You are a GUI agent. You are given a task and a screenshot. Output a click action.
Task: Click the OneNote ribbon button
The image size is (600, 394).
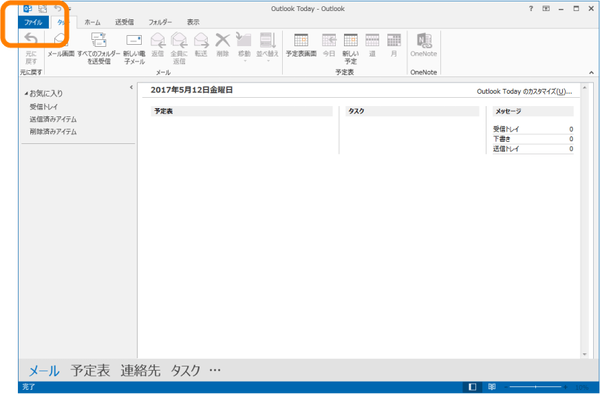[424, 45]
